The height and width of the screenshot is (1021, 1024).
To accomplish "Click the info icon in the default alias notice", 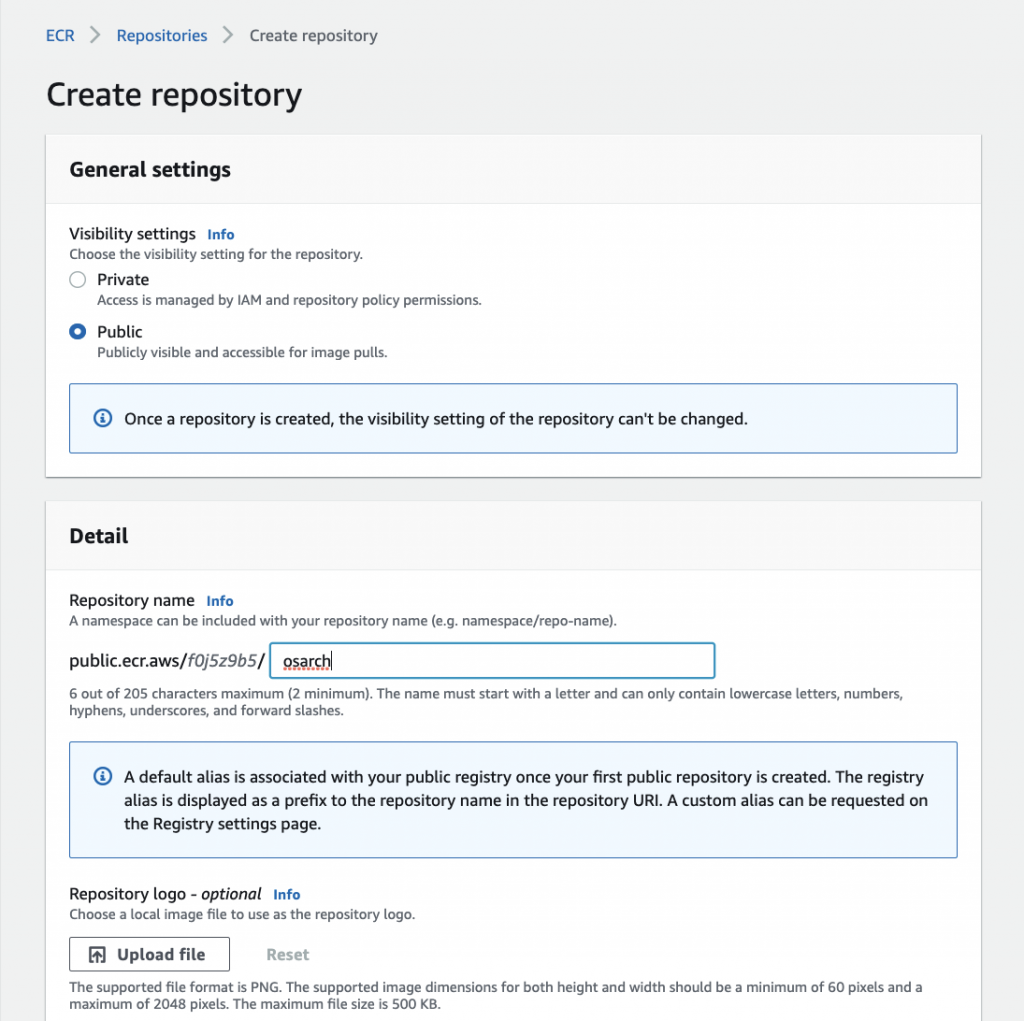I will click(x=102, y=776).
